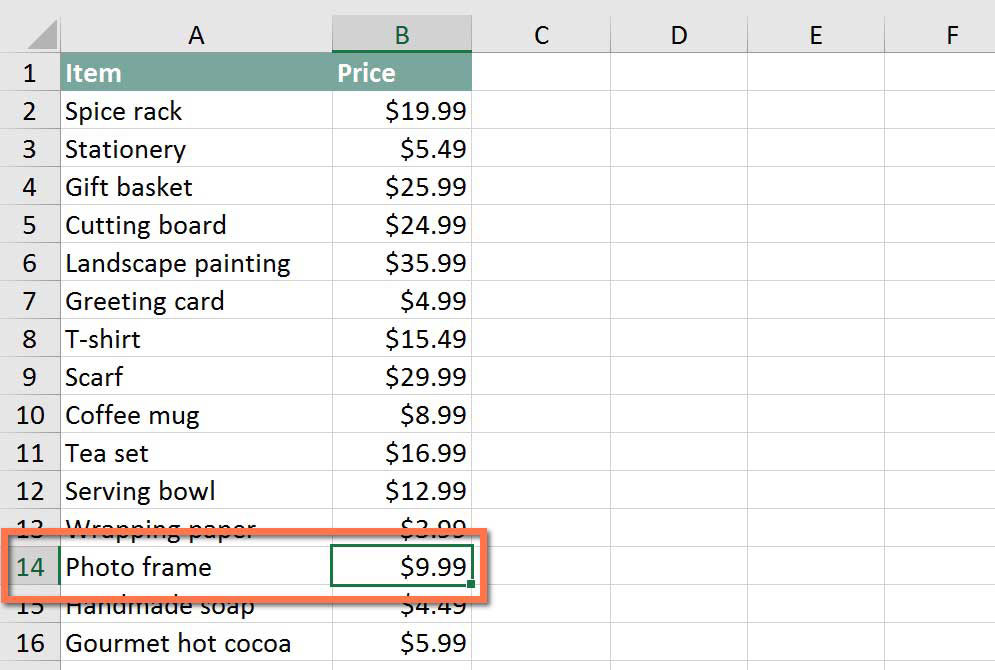
Task: Select the Item header cell
Action: (x=196, y=72)
